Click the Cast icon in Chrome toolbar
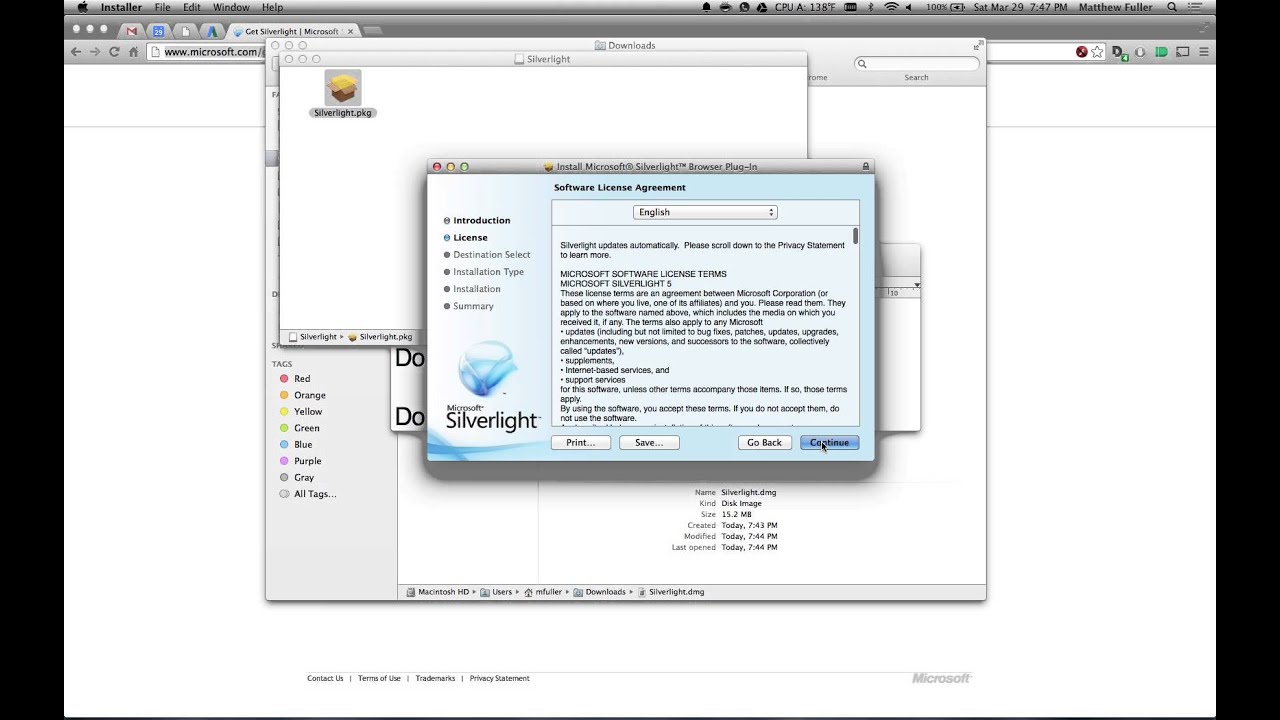Viewport: 1280px width, 720px height. [x=1182, y=52]
